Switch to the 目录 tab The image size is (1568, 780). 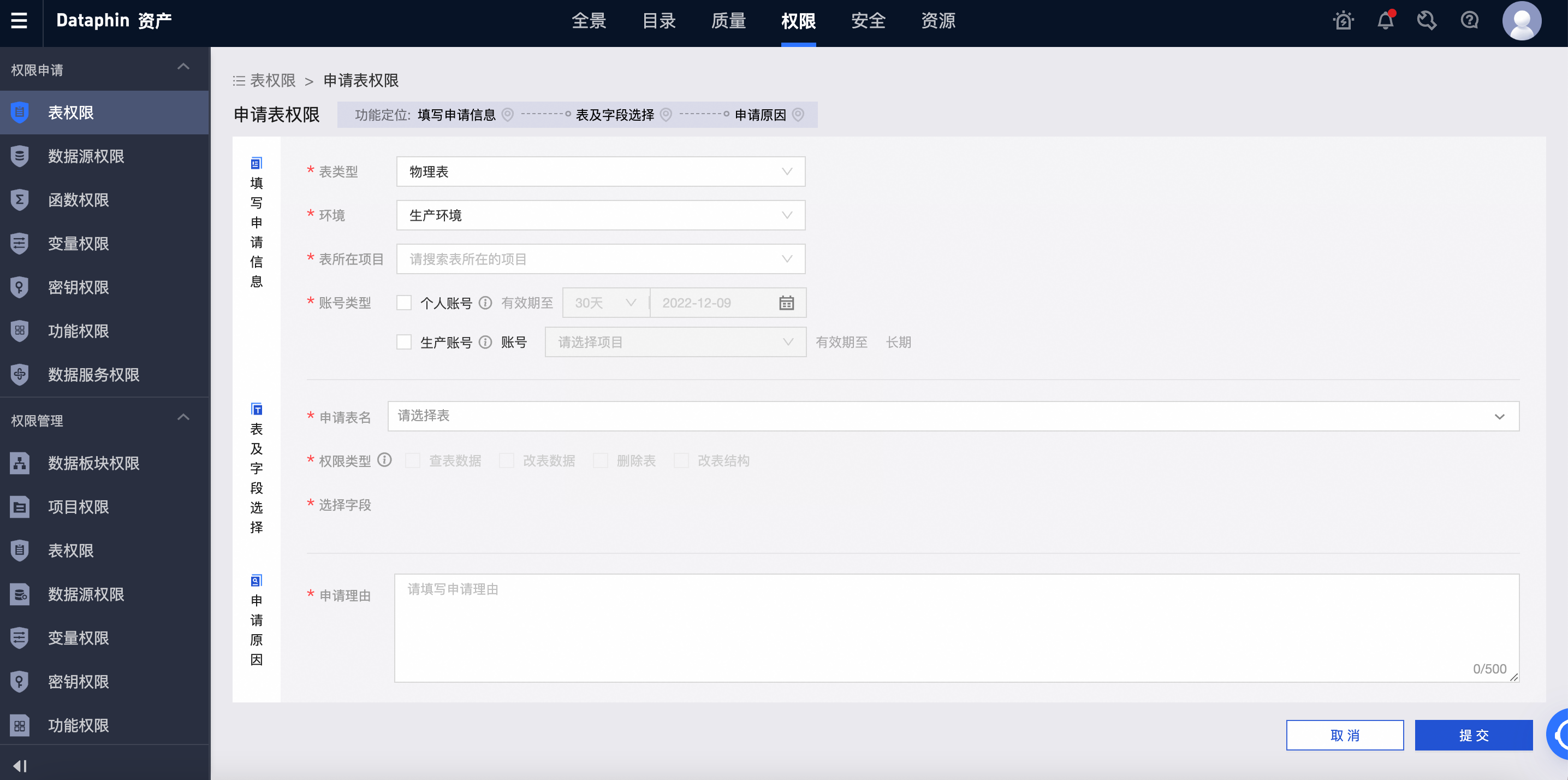point(658,20)
